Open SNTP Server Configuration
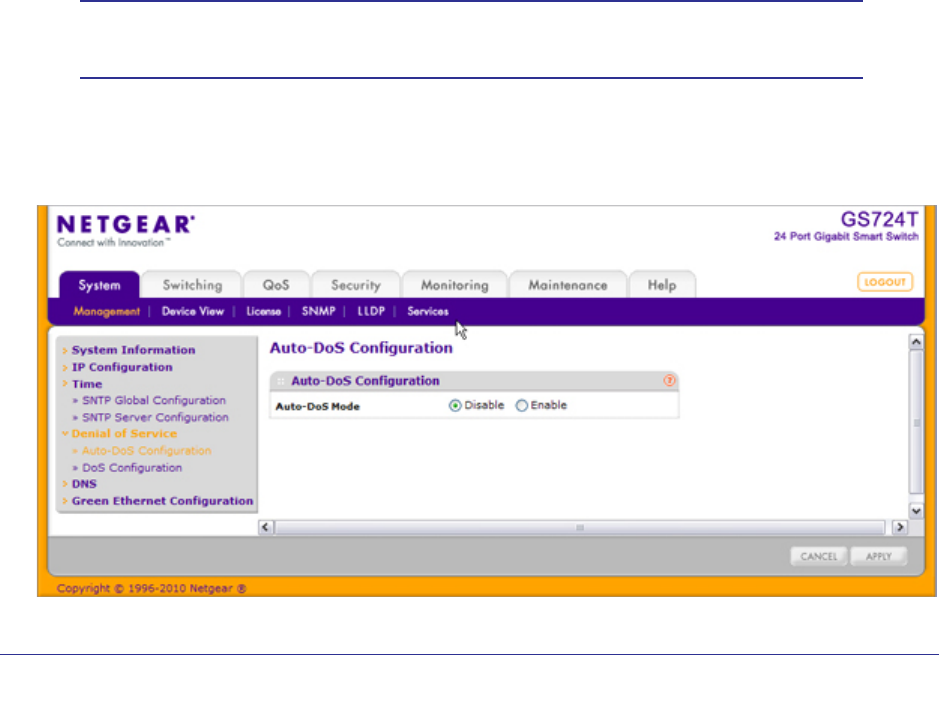The height and width of the screenshot is (724, 939). [155, 417]
